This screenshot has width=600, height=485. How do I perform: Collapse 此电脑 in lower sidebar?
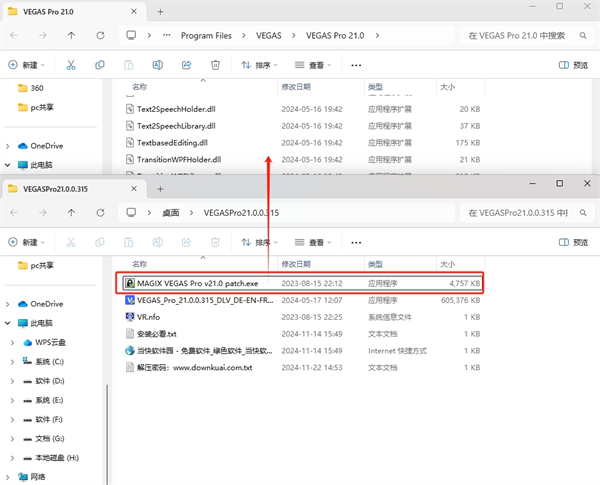point(8,323)
